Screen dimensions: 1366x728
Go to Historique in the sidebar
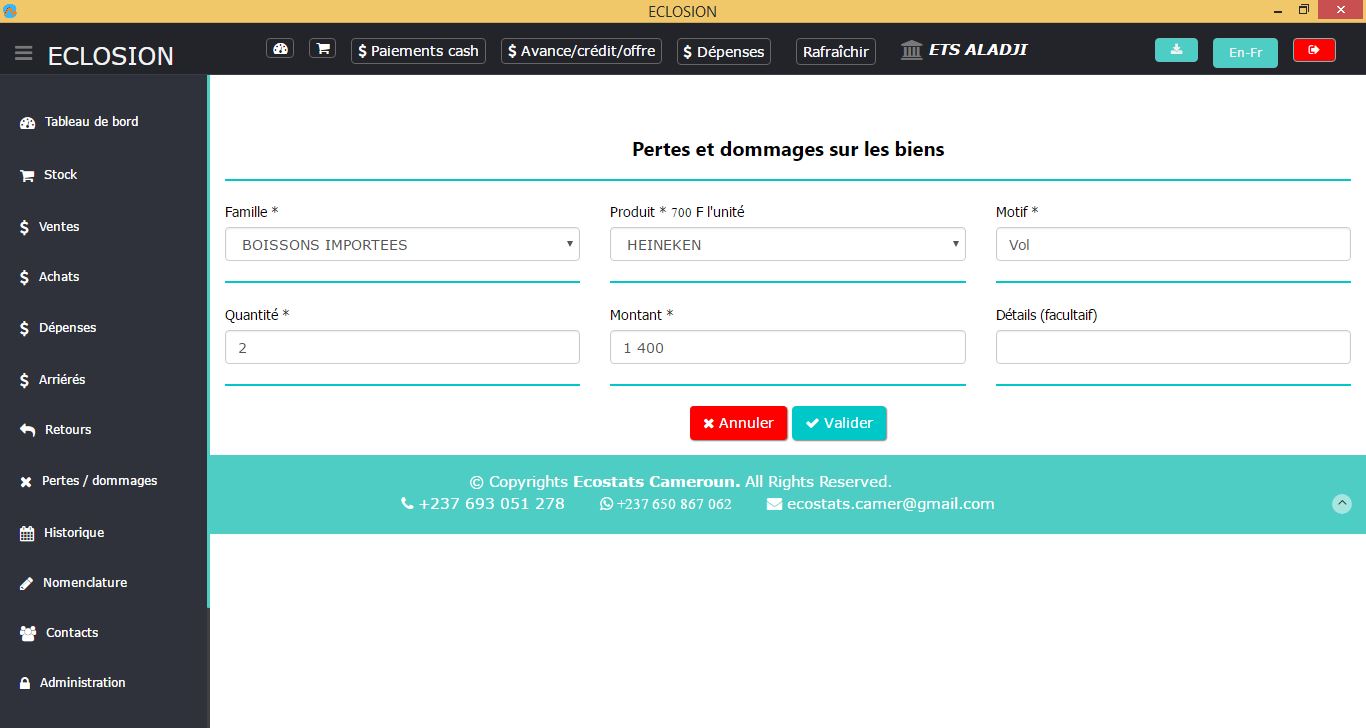(73, 533)
